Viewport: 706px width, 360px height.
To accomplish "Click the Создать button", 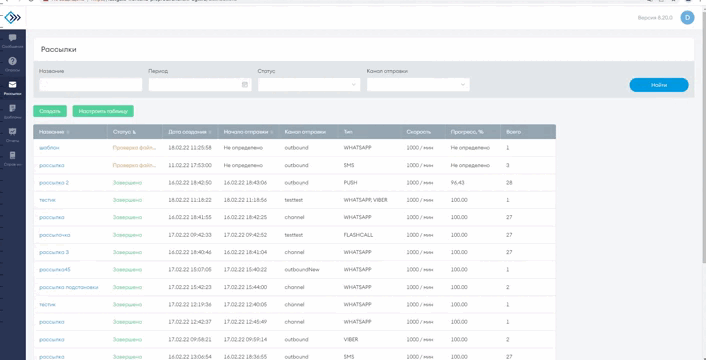I will 50,111.
